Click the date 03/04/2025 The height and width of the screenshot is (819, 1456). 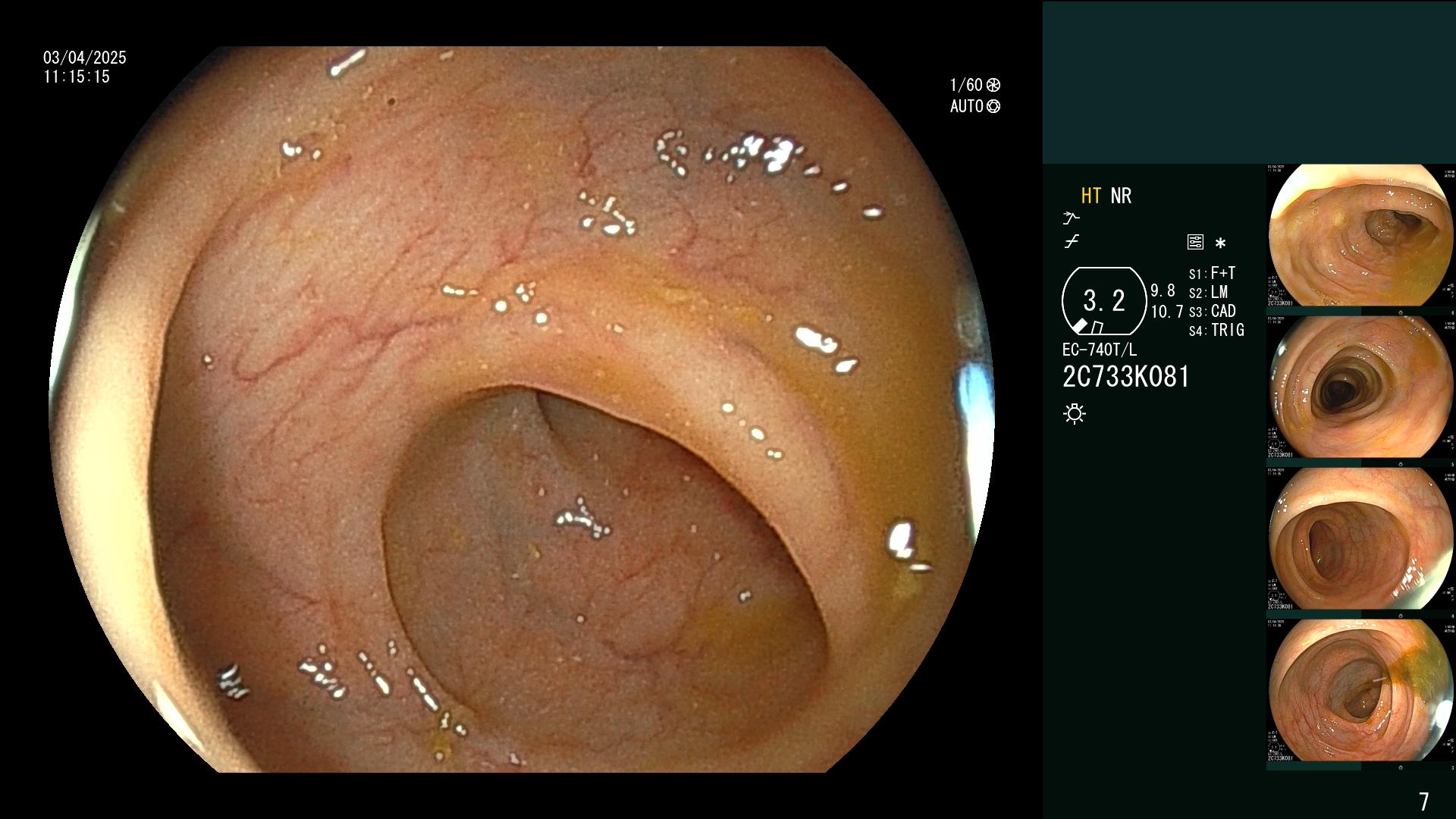85,58
